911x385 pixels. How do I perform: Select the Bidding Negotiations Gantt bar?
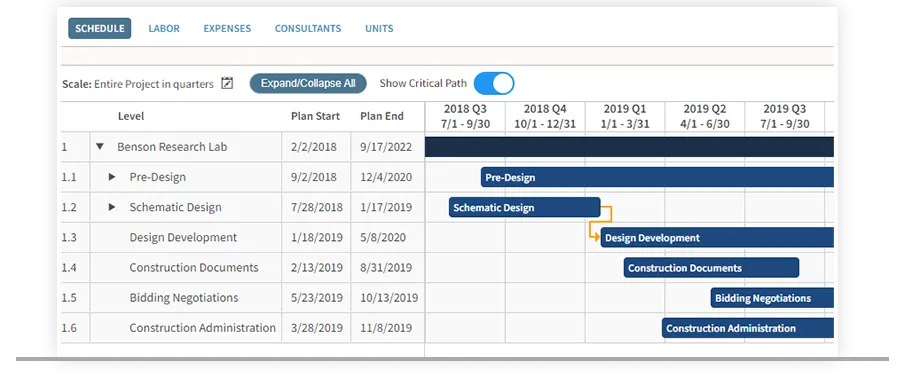(772, 298)
